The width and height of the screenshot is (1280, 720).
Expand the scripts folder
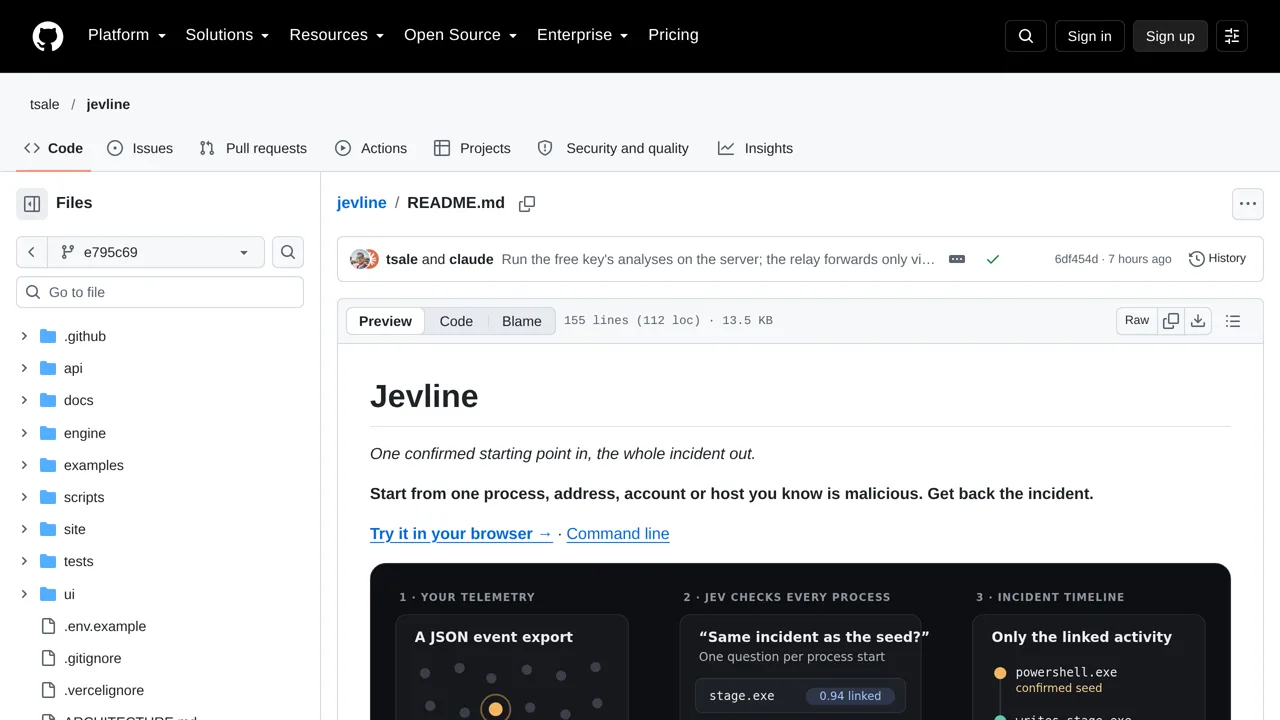[24, 497]
